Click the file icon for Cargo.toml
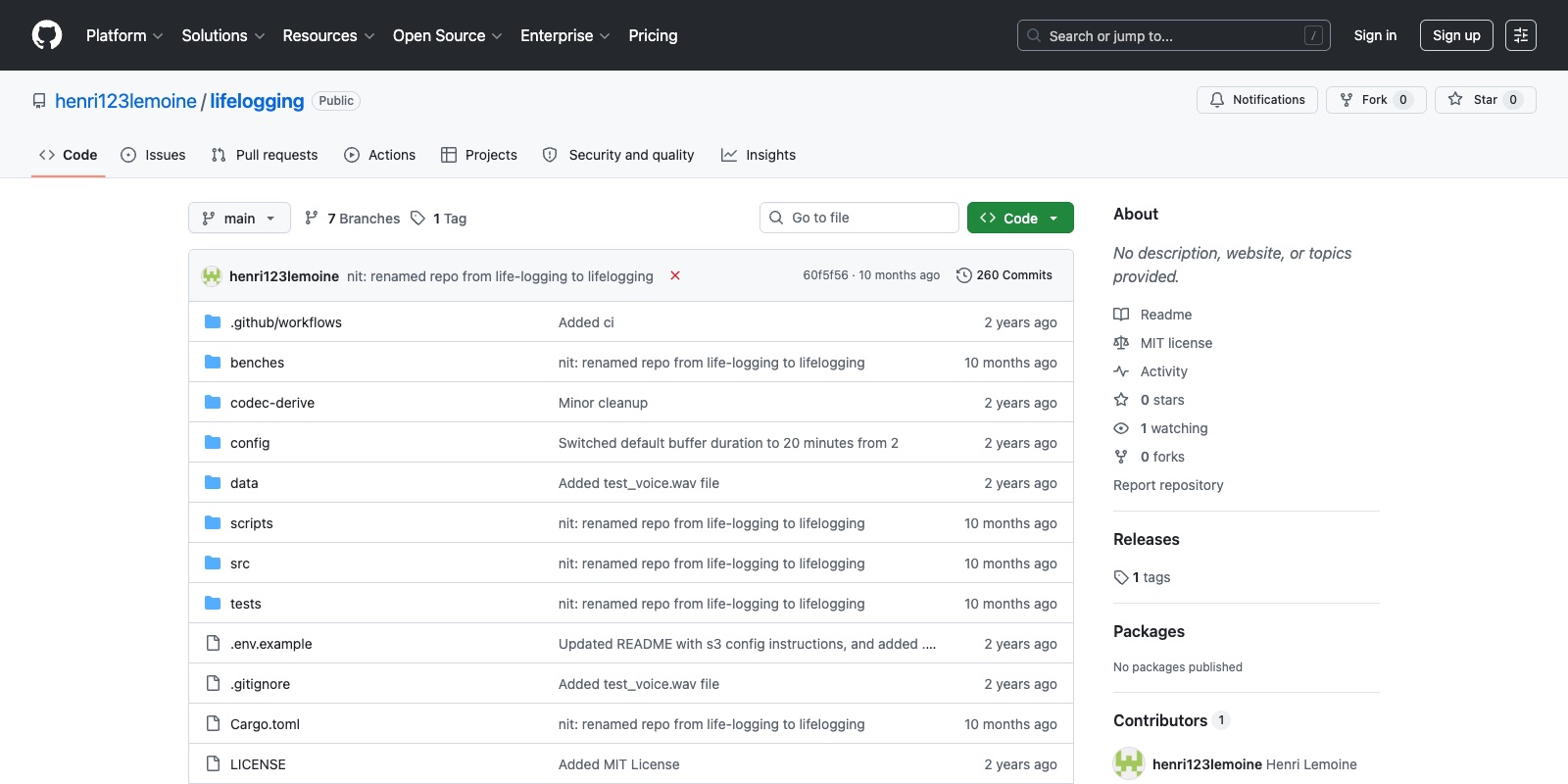The height and width of the screenshot is (784, 1568). click(x=213, y=723)
